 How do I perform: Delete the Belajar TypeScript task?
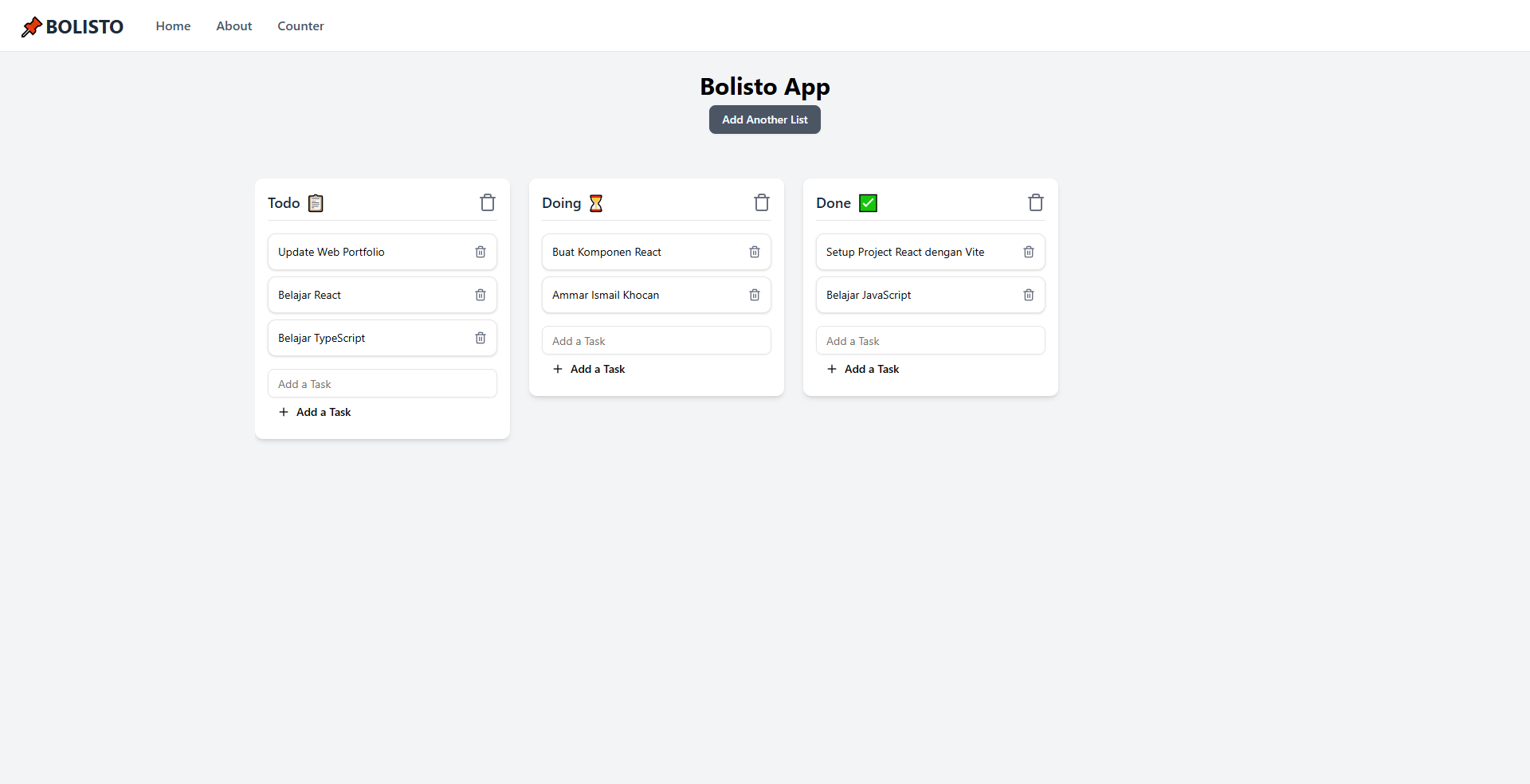click(x=481, y=338)
